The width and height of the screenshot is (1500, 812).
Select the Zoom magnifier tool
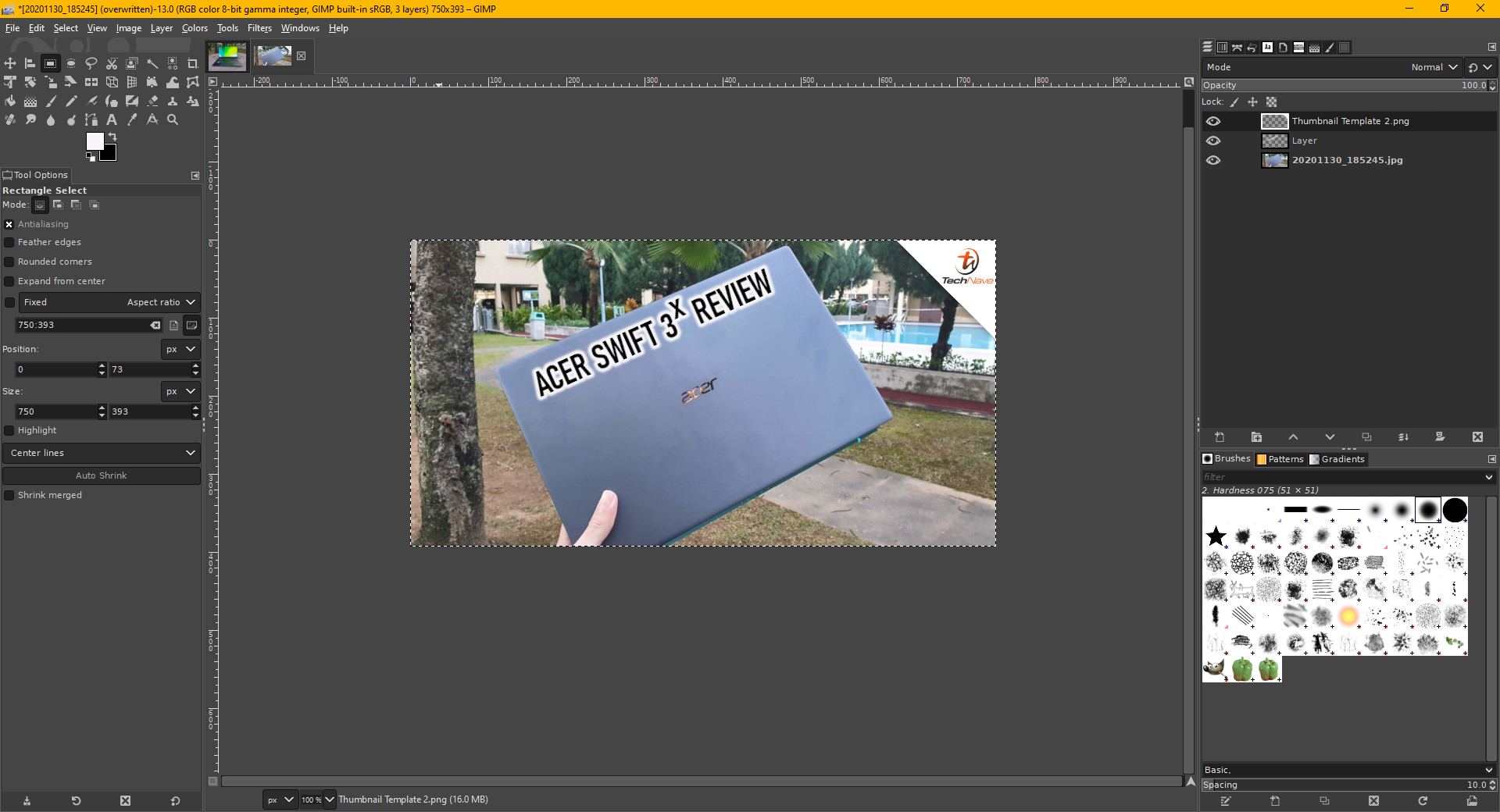173,119
